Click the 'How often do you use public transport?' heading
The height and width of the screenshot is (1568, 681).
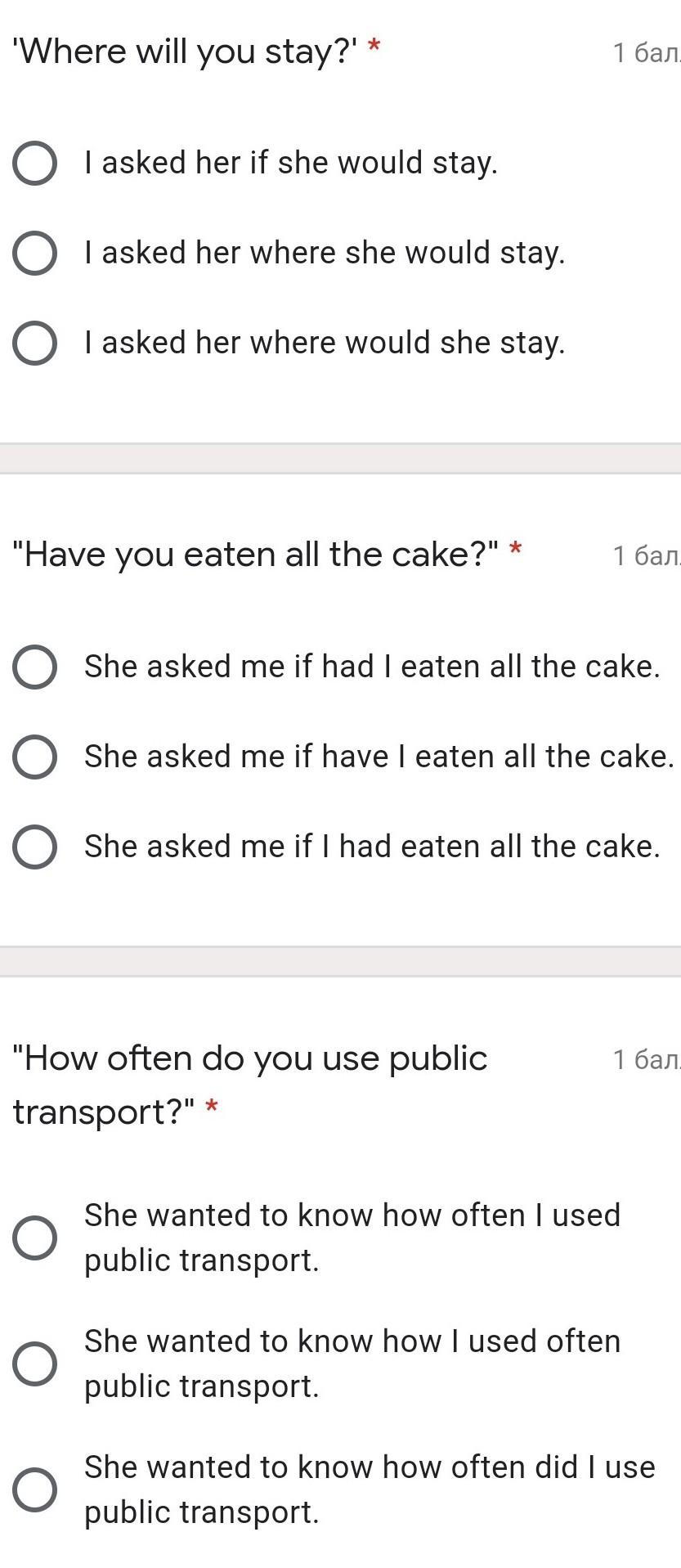(x=249, y=1059)
